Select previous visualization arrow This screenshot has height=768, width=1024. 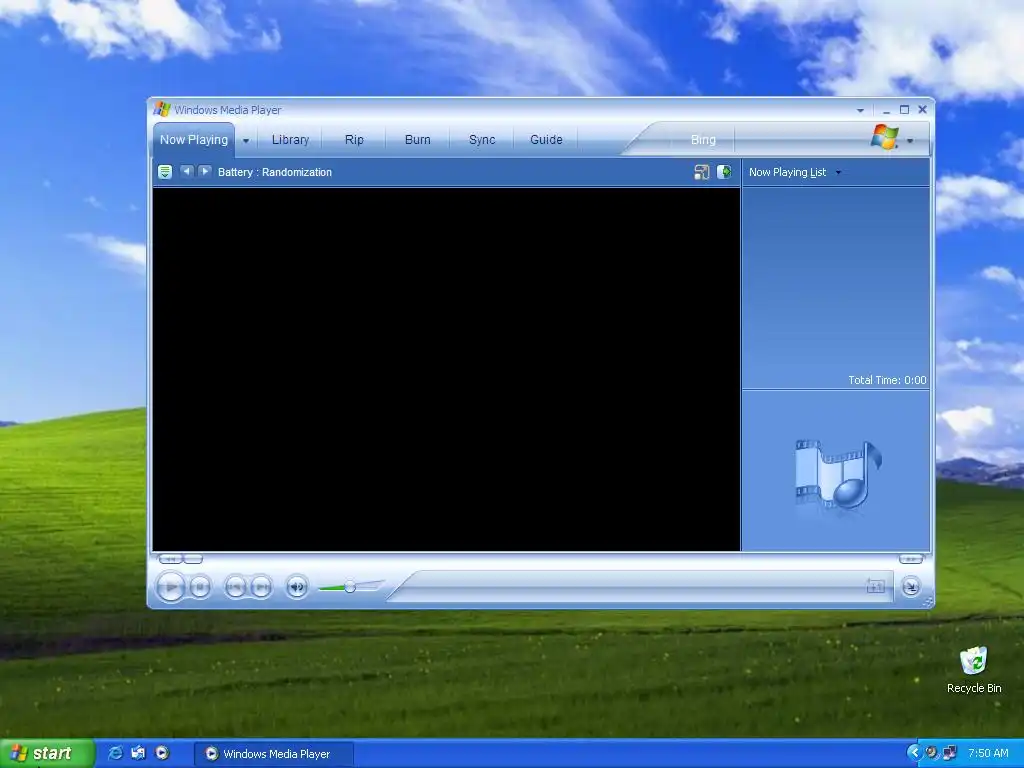(x=187, y=171)
